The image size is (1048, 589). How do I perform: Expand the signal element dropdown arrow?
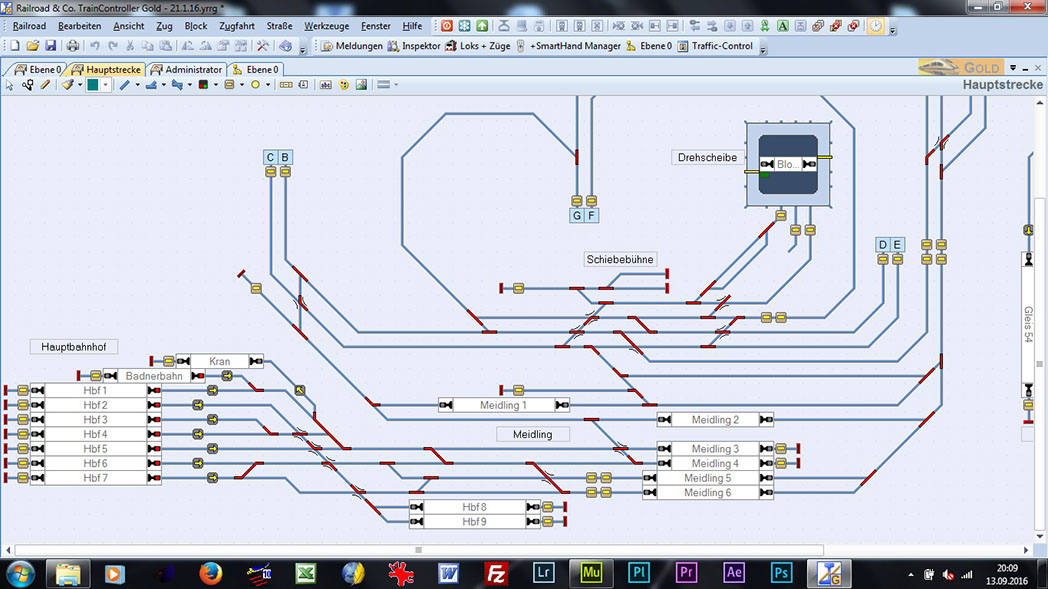216,86
